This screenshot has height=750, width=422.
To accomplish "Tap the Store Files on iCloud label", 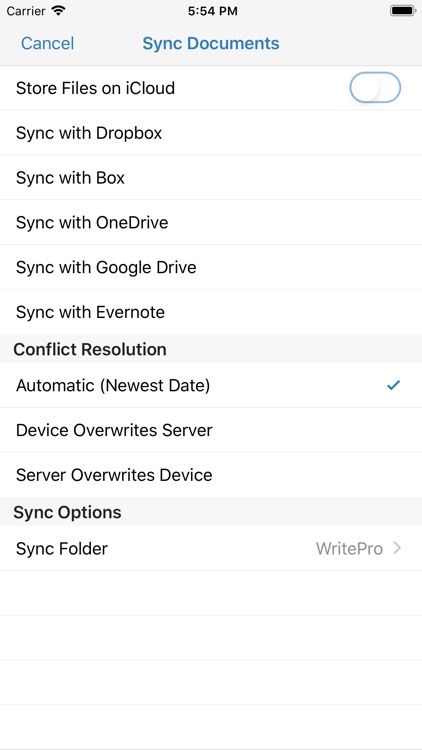I will 95,88.
